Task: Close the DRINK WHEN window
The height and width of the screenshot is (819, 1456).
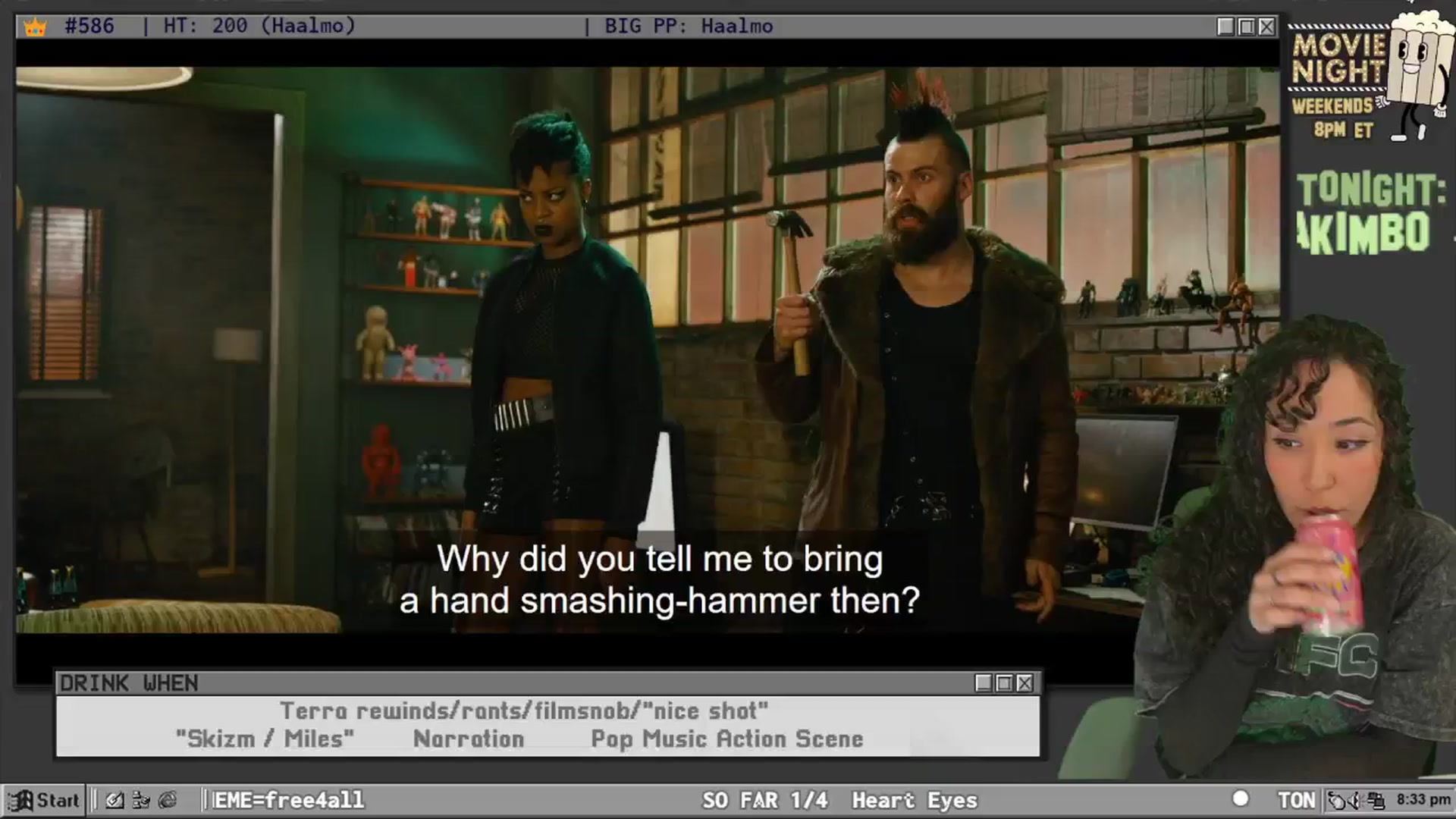Action: coord(1025,683)
